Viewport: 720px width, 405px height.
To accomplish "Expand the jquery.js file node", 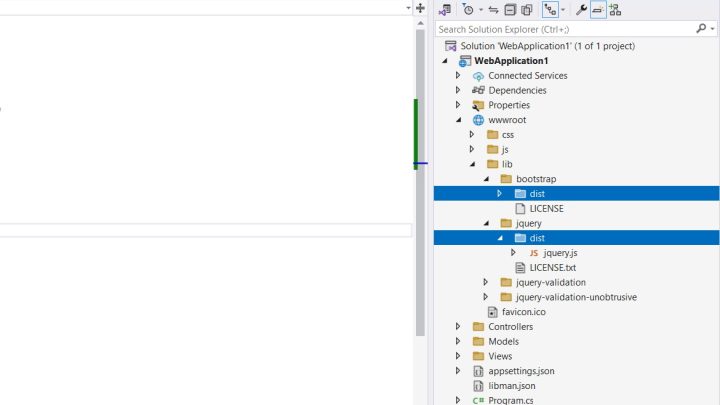I will pos(513,253).
